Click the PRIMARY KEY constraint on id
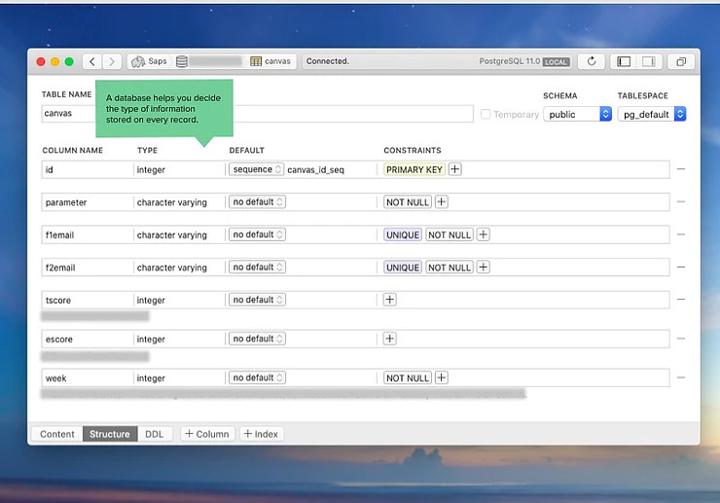The image size is (720, 503). tap(414, 170)
